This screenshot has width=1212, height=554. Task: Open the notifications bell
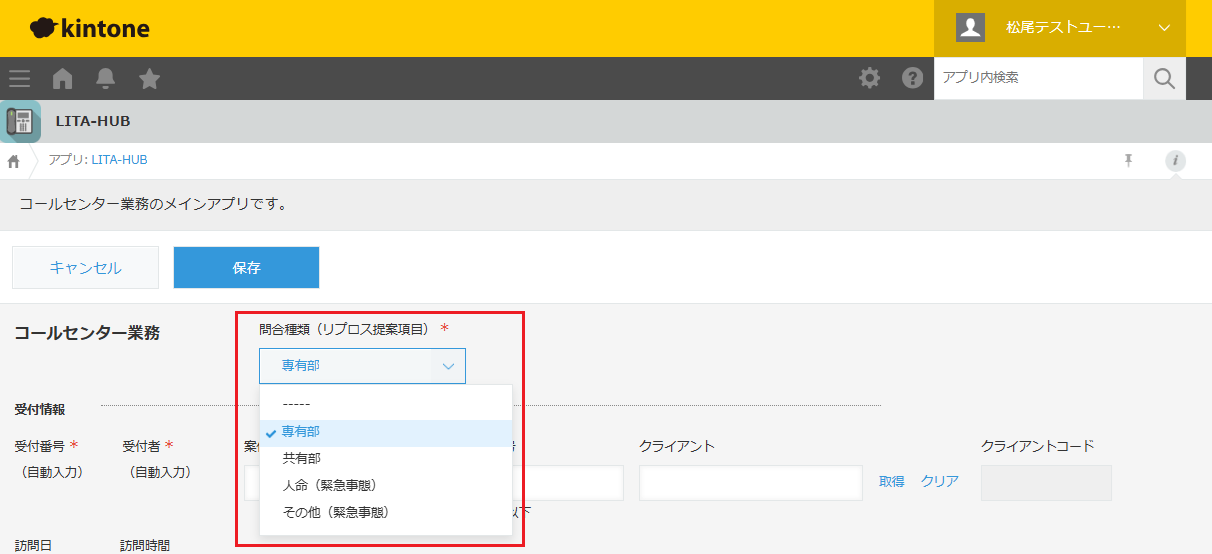coord(105,79)
